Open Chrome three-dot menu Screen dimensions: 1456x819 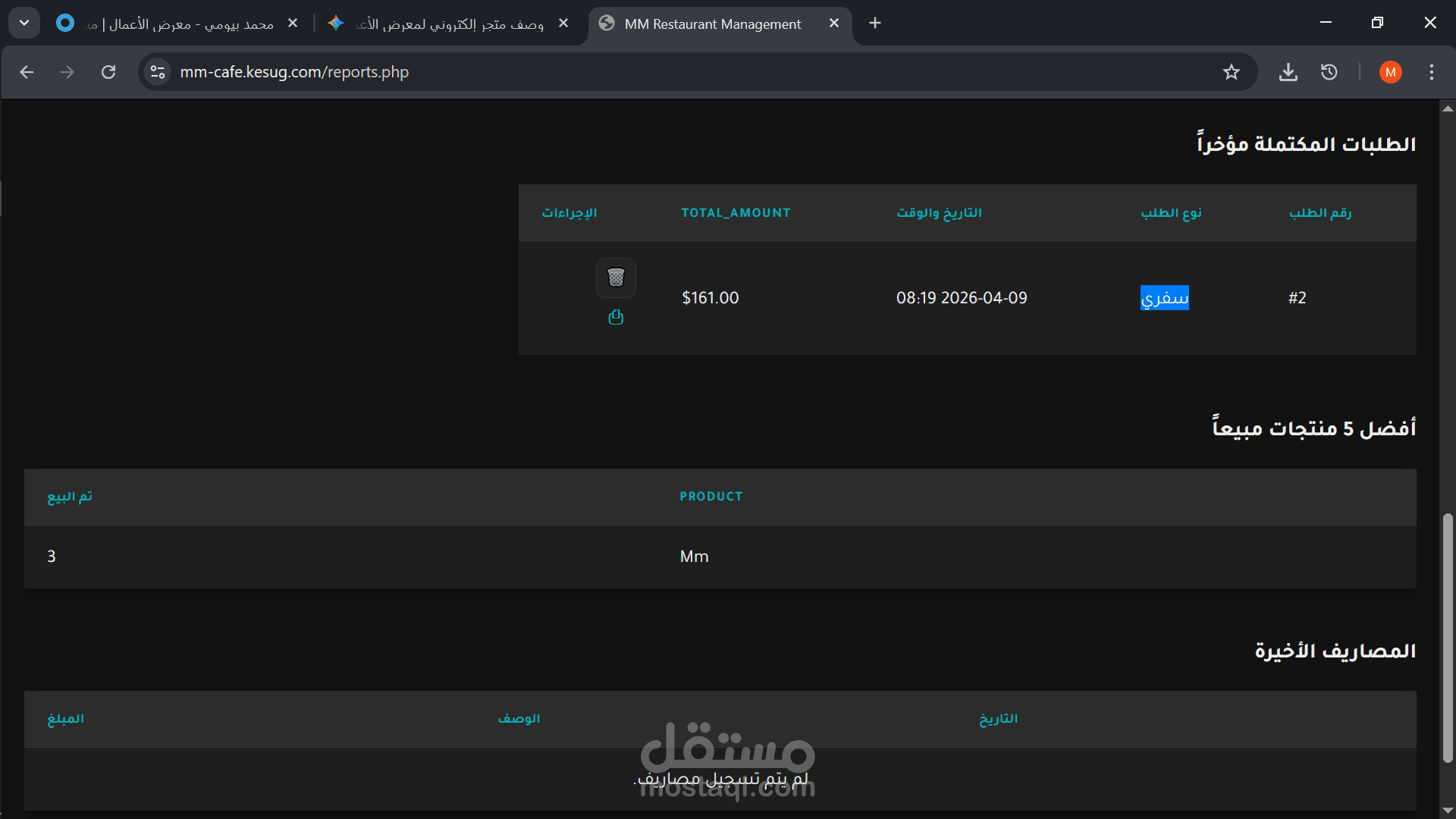point(1431,72)
